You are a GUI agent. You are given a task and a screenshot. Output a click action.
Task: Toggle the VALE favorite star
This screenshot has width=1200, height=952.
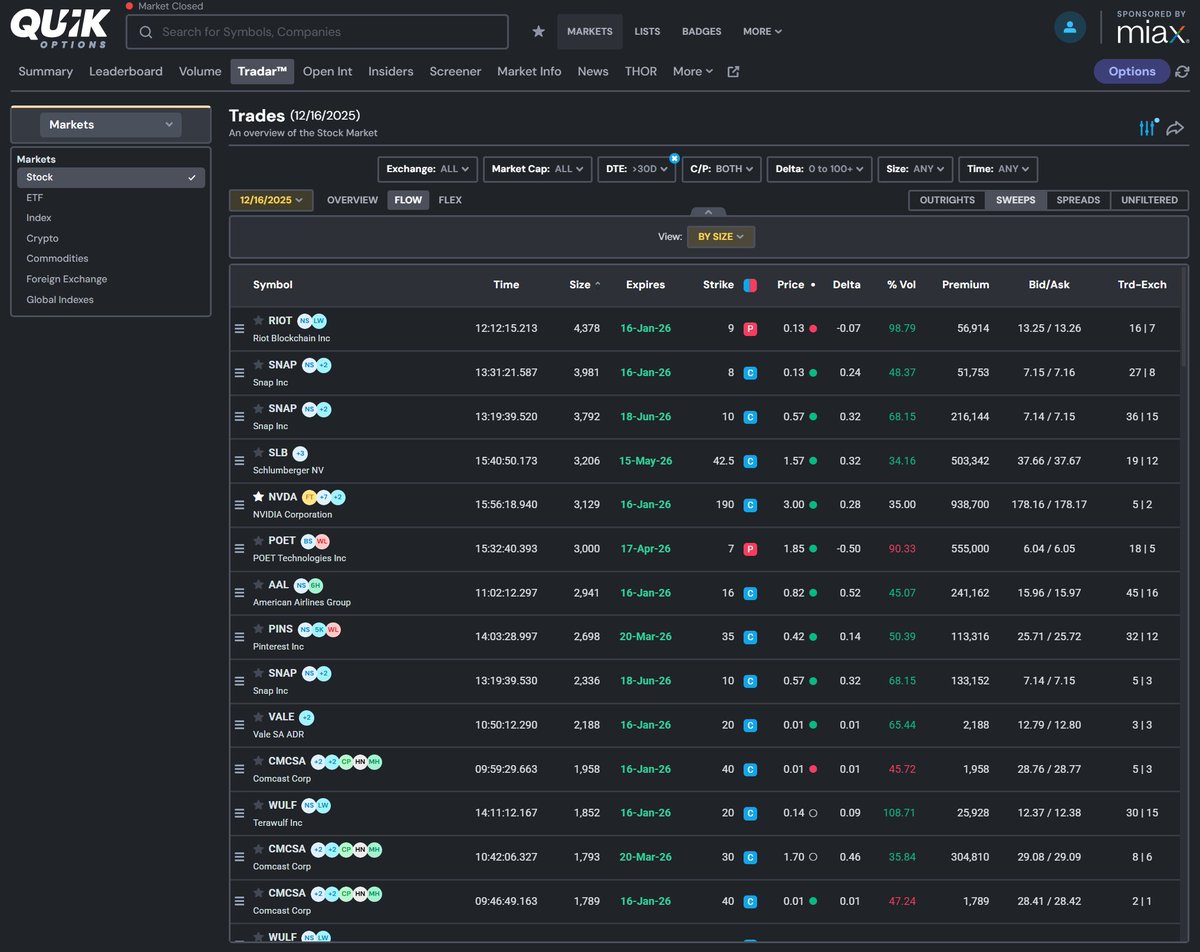[x=259, y=717]
